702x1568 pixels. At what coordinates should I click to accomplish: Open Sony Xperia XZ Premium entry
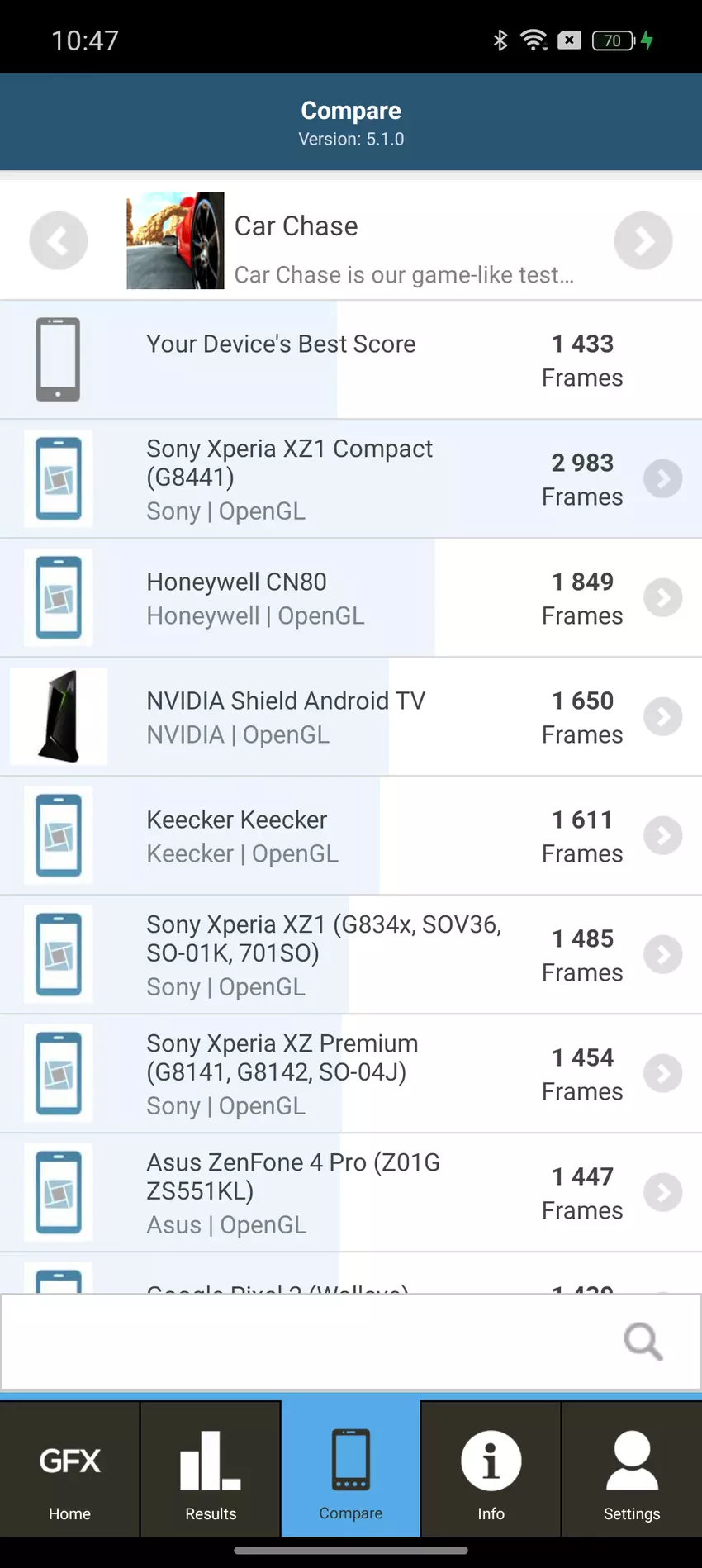(x=282, y=1073)
